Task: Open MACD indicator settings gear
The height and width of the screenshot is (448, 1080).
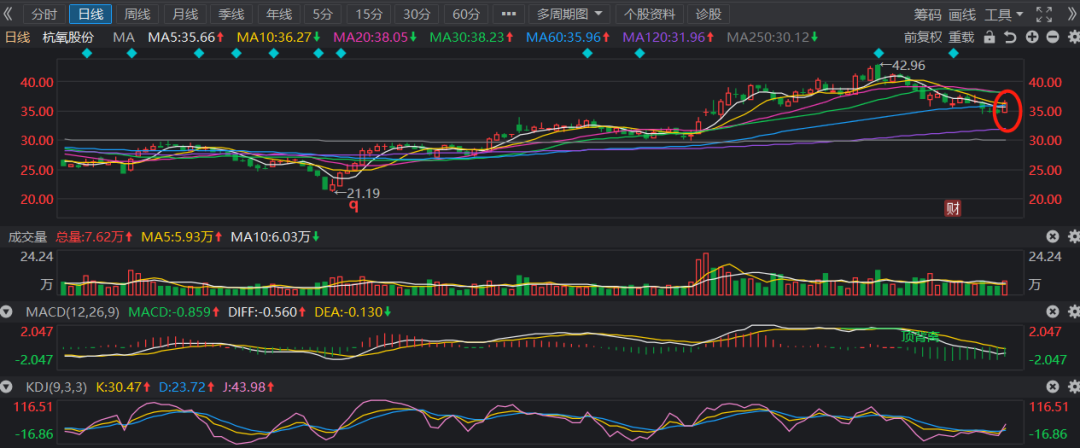Action: click(x=1072, y=312)
